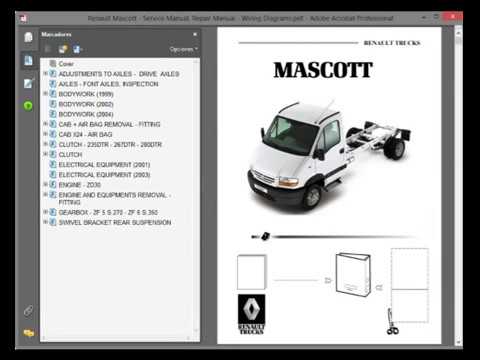Click the document vertical scrollbar thumb
Image resolution: width=480 pixels, height=360 pixels.
click(458, 41)
